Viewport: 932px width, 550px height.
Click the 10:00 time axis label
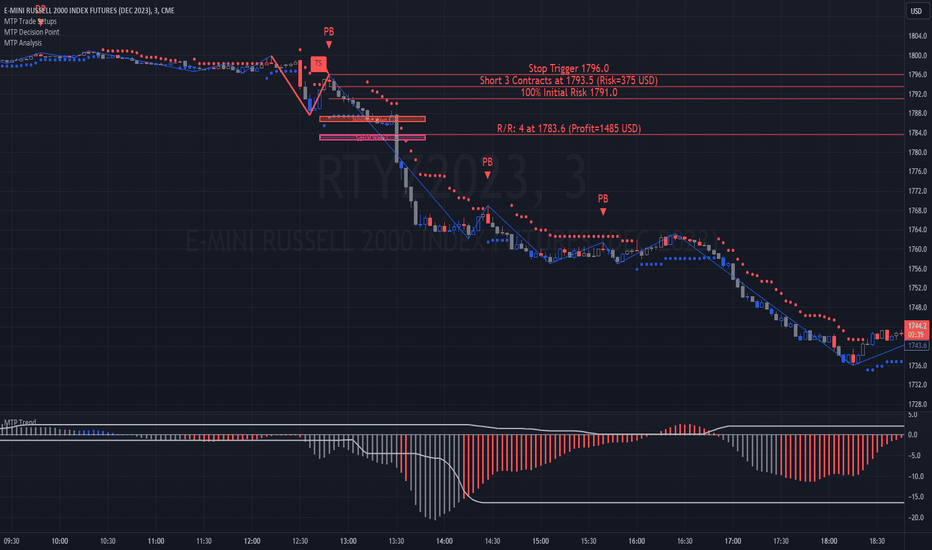(59, 541)
